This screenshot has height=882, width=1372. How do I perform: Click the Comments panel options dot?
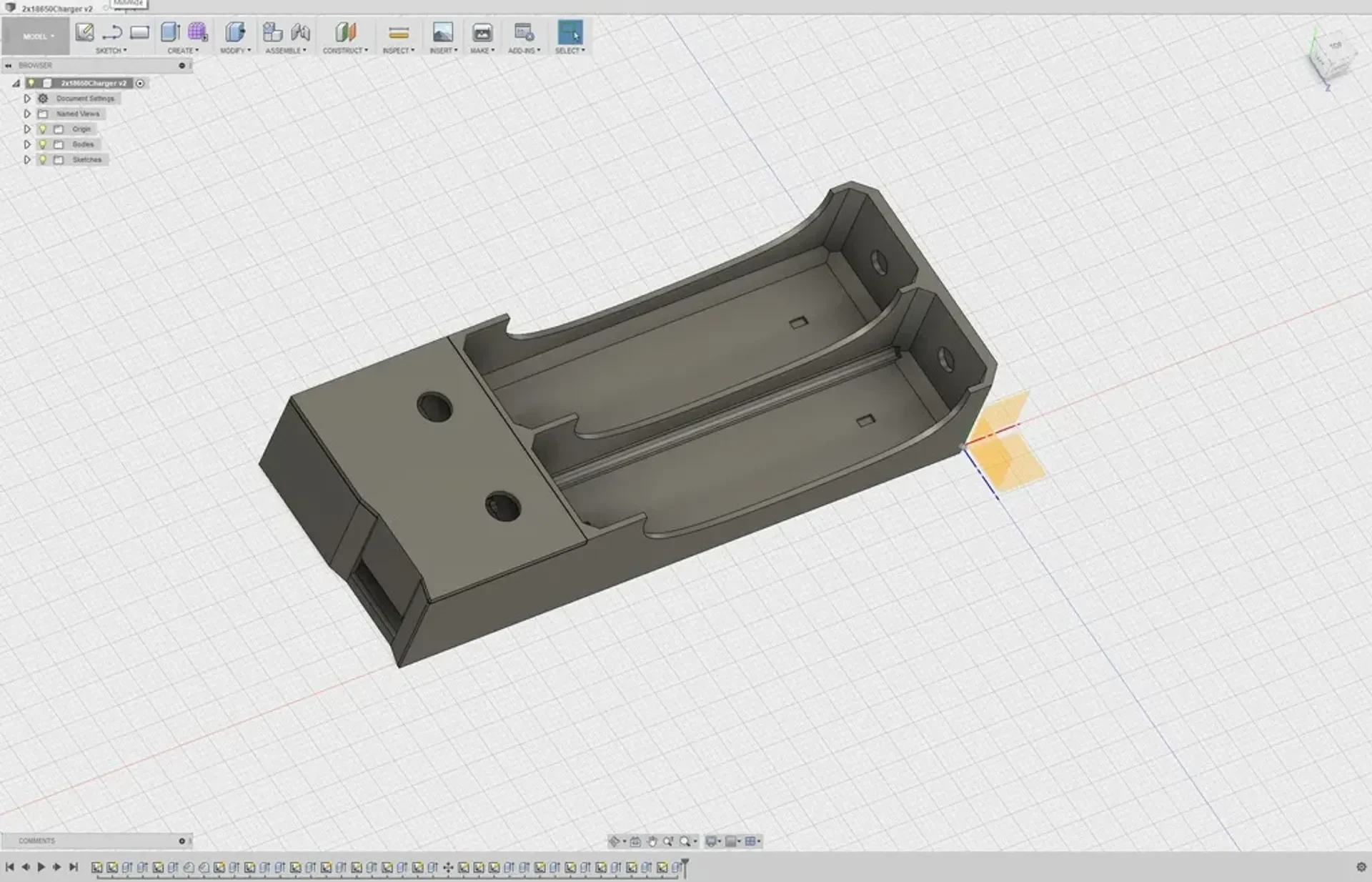(182, 841)
